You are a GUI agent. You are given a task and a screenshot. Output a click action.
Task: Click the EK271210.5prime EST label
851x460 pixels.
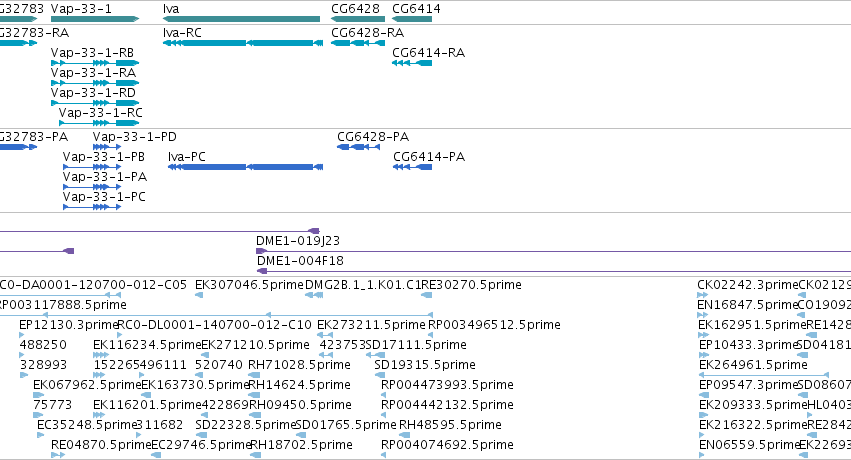tap(255, 345)
